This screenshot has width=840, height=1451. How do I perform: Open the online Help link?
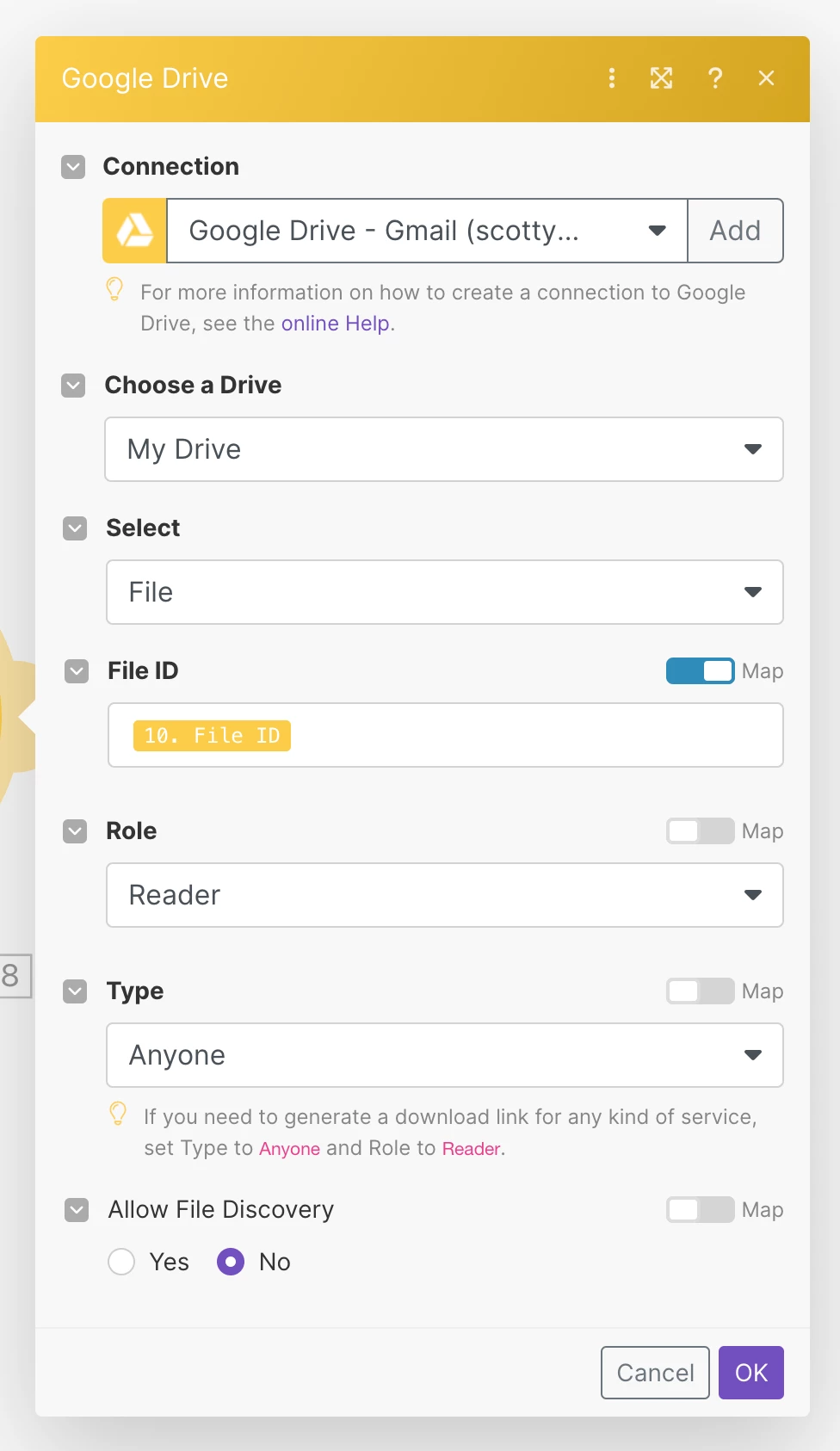point(336,324)
